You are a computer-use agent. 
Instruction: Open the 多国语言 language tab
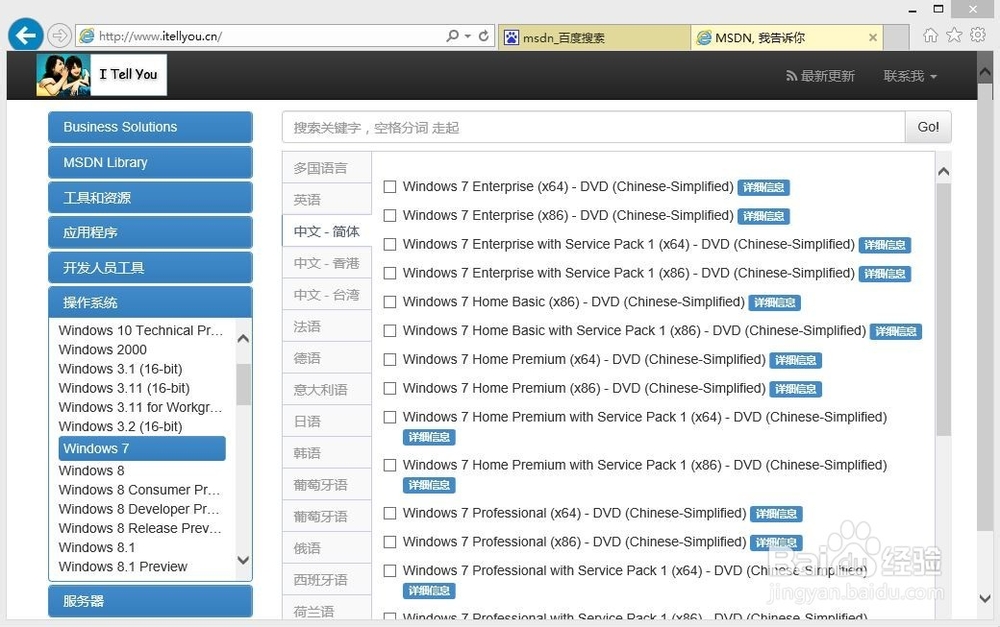pos(327,168)
